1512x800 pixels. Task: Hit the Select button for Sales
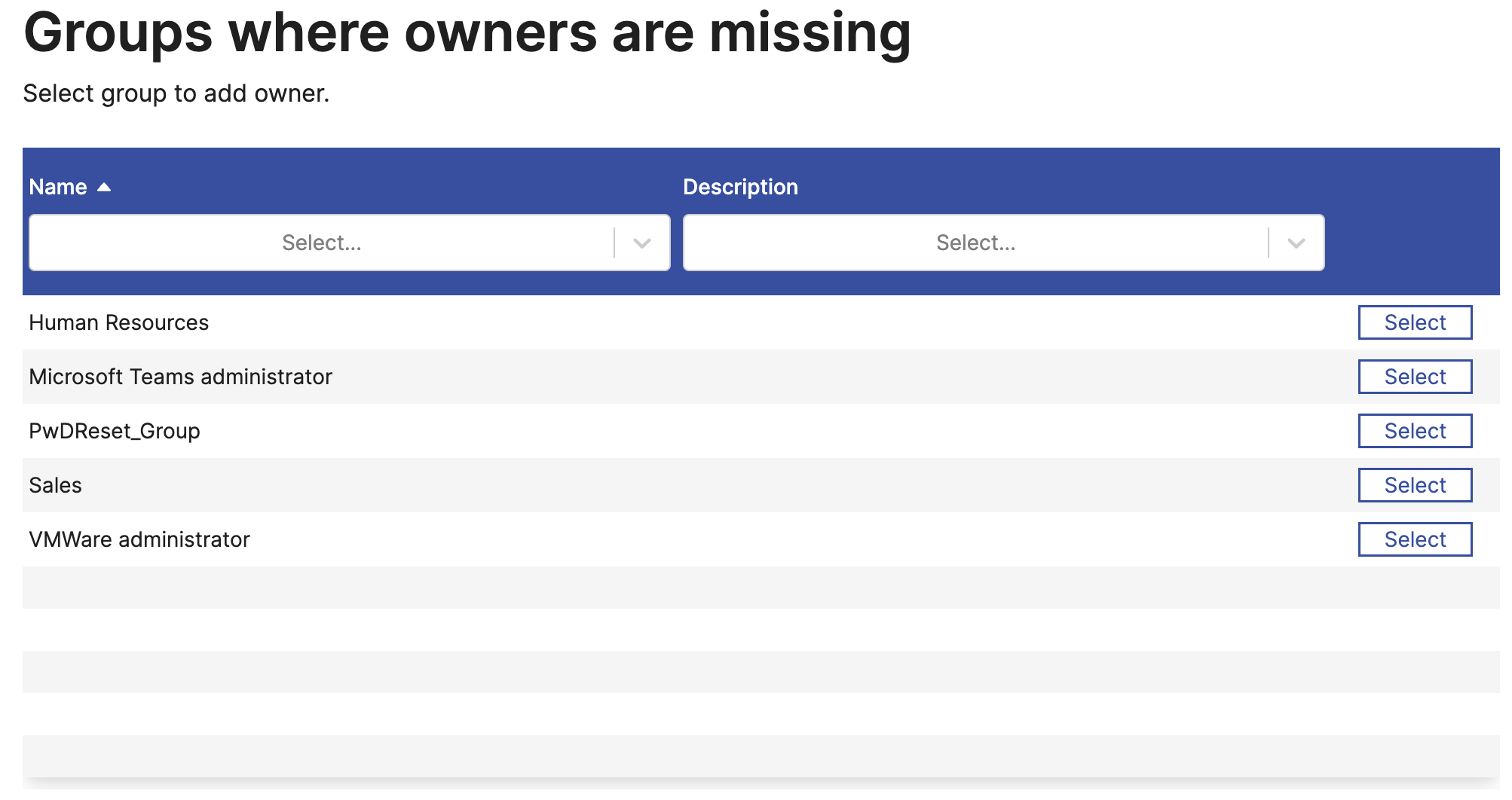(x=1414, y=485)
